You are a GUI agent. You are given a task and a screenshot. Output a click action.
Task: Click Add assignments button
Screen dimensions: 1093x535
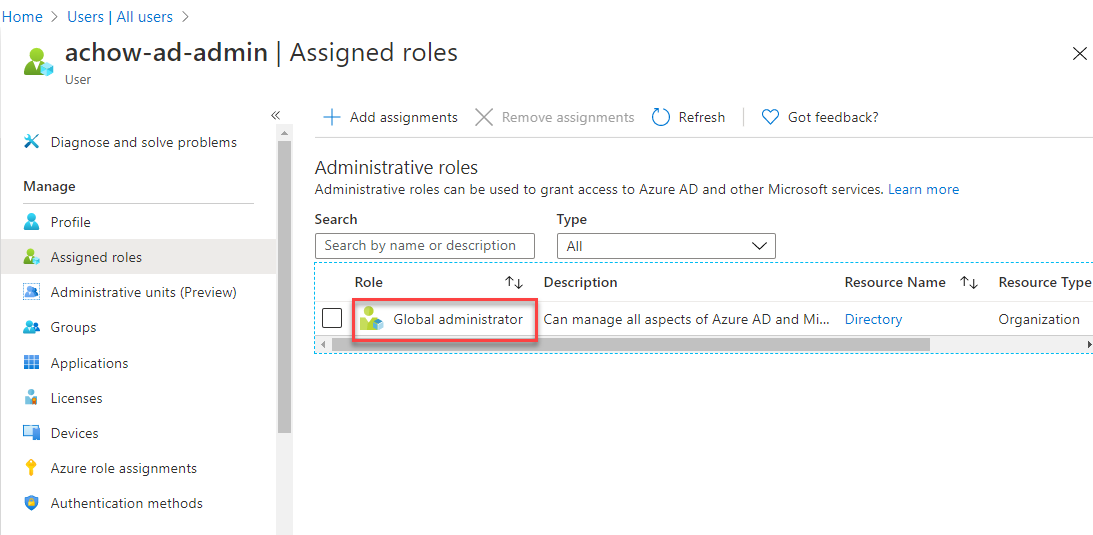(x=390, y=117)
